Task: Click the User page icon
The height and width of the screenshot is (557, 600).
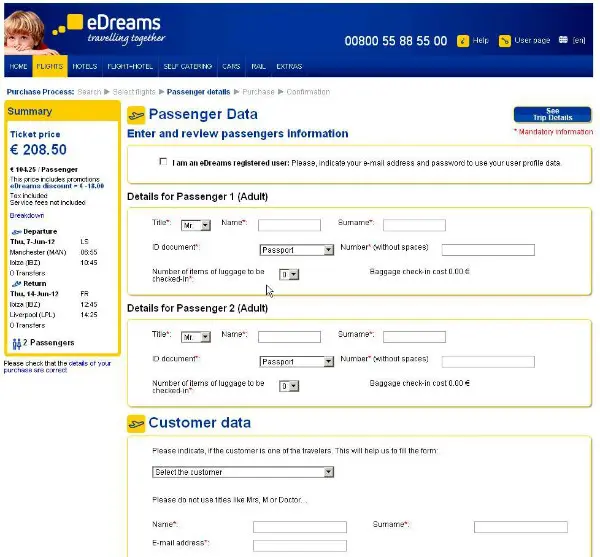Action: point(505,41)
